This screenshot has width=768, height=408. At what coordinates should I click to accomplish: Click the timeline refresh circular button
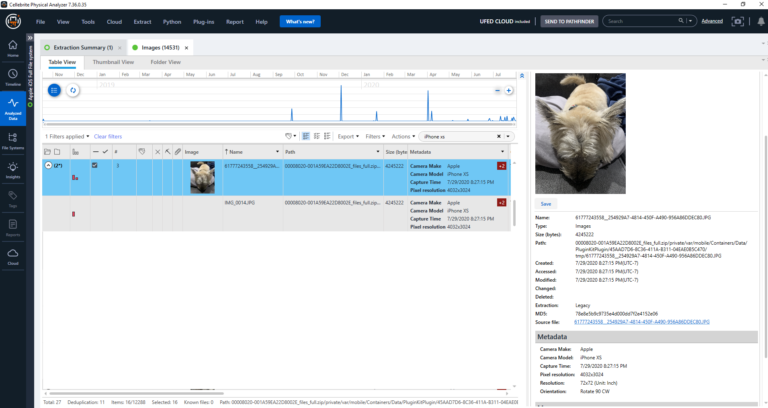point(73,91)
